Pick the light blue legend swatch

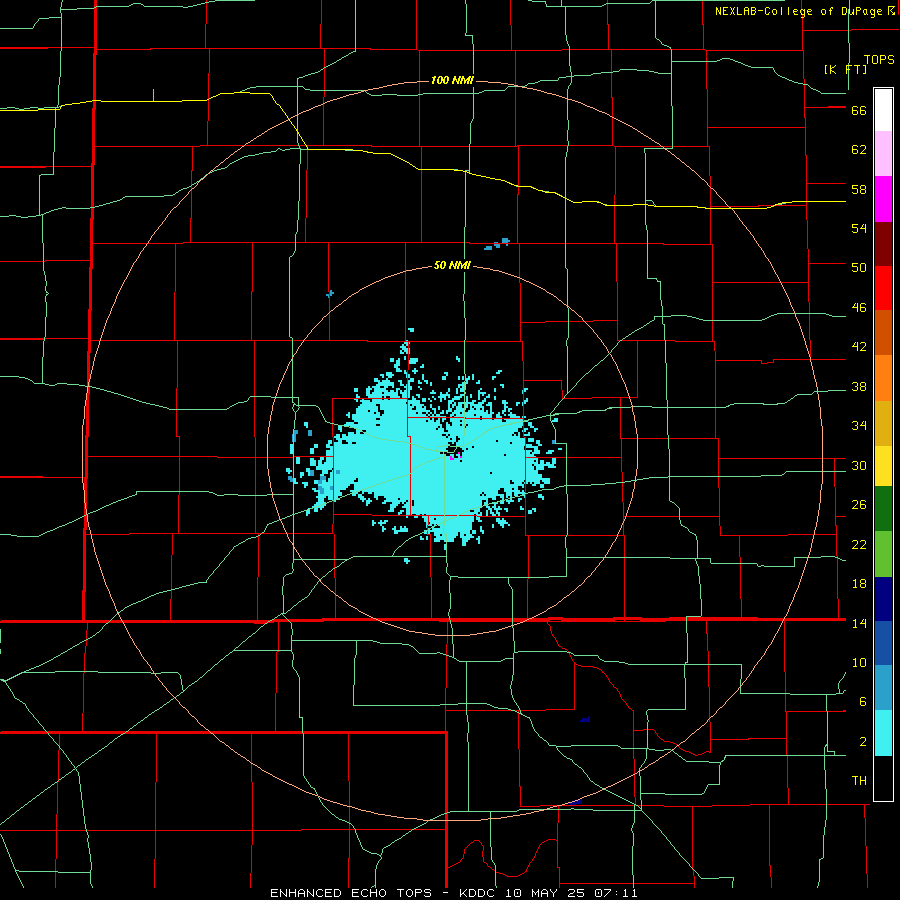(883, 688)
